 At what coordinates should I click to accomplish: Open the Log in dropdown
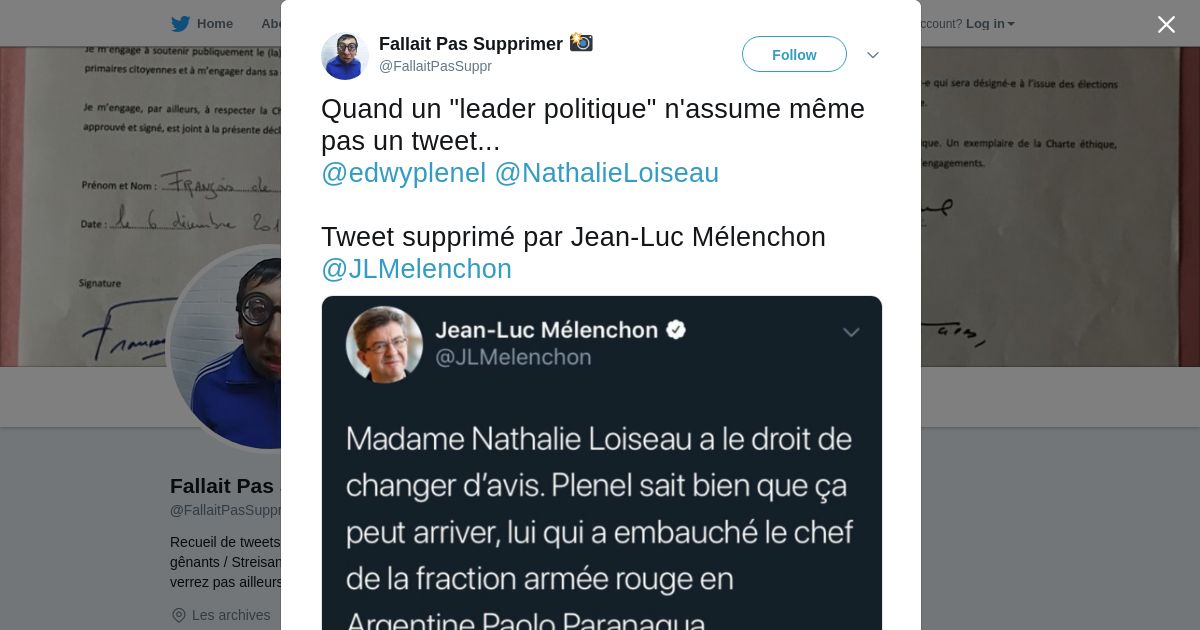coord(989,24)
